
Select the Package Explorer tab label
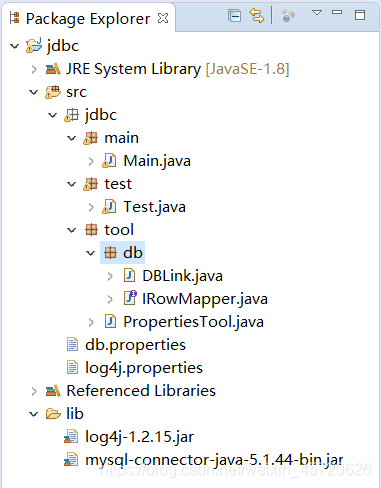[x=88, y=19]
